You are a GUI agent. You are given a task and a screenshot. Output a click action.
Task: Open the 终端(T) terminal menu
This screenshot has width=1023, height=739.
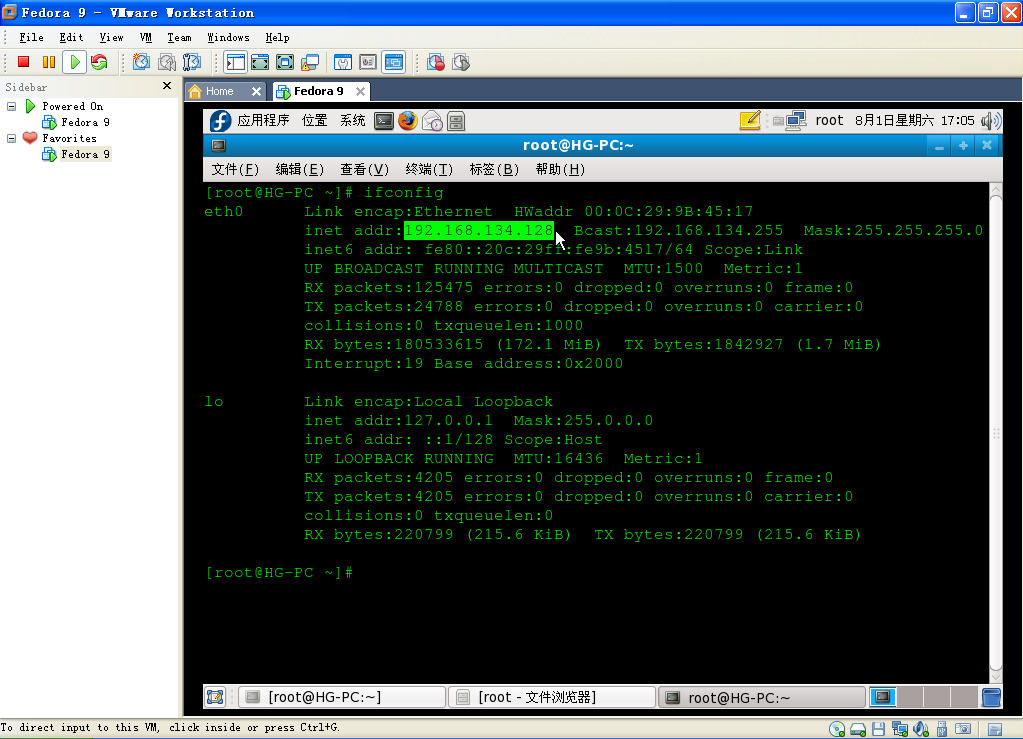click(x=429, y=169)
